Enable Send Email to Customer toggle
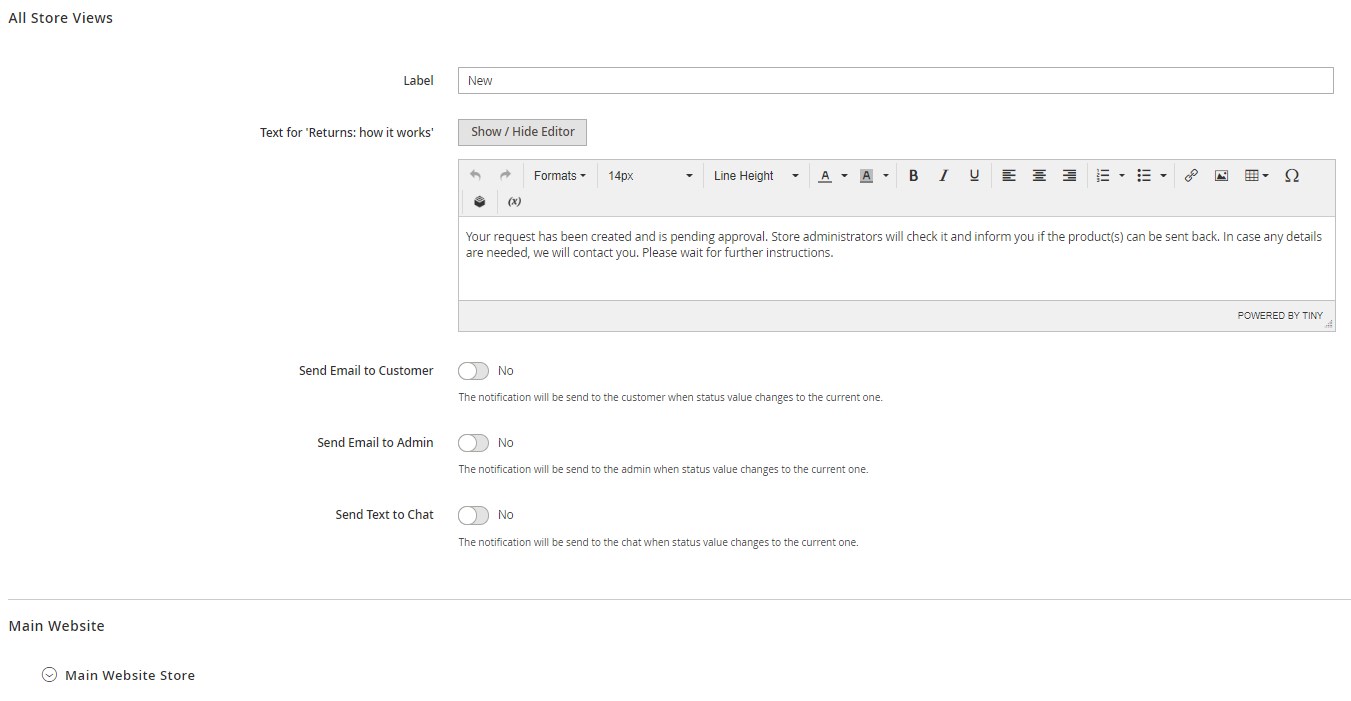The image size is (1351, 701). [x=473, y=371]
